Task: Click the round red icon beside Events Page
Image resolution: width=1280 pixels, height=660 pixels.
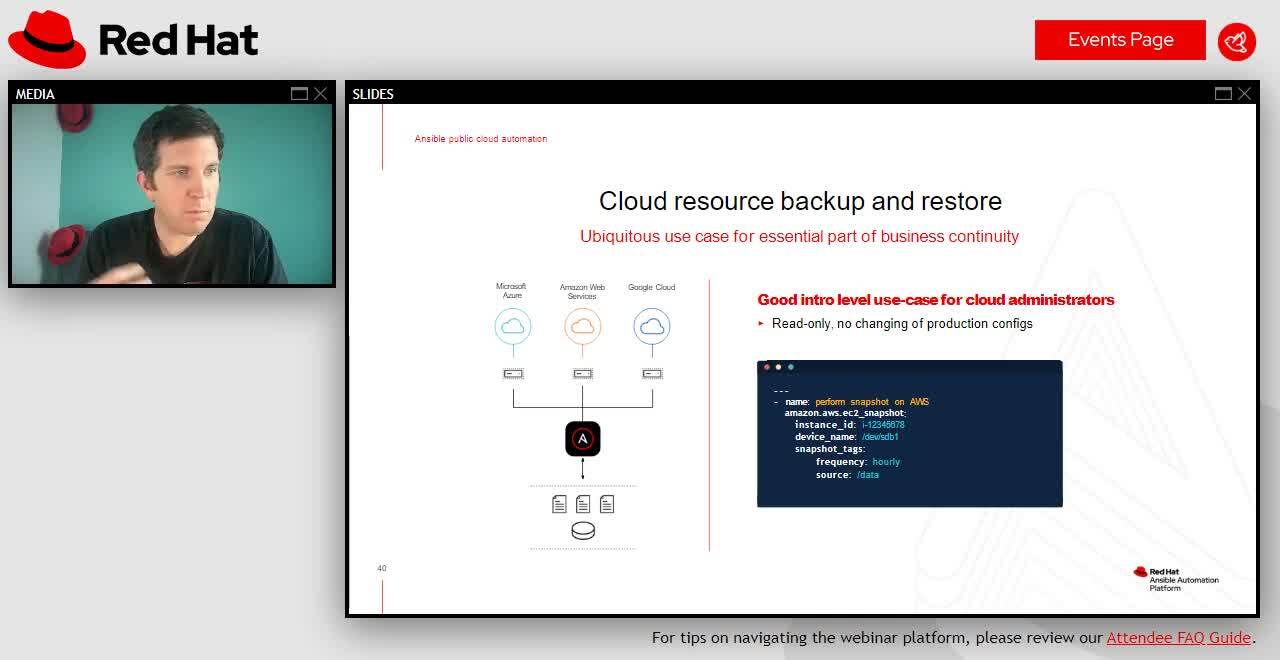Action: pos(1237,41)
